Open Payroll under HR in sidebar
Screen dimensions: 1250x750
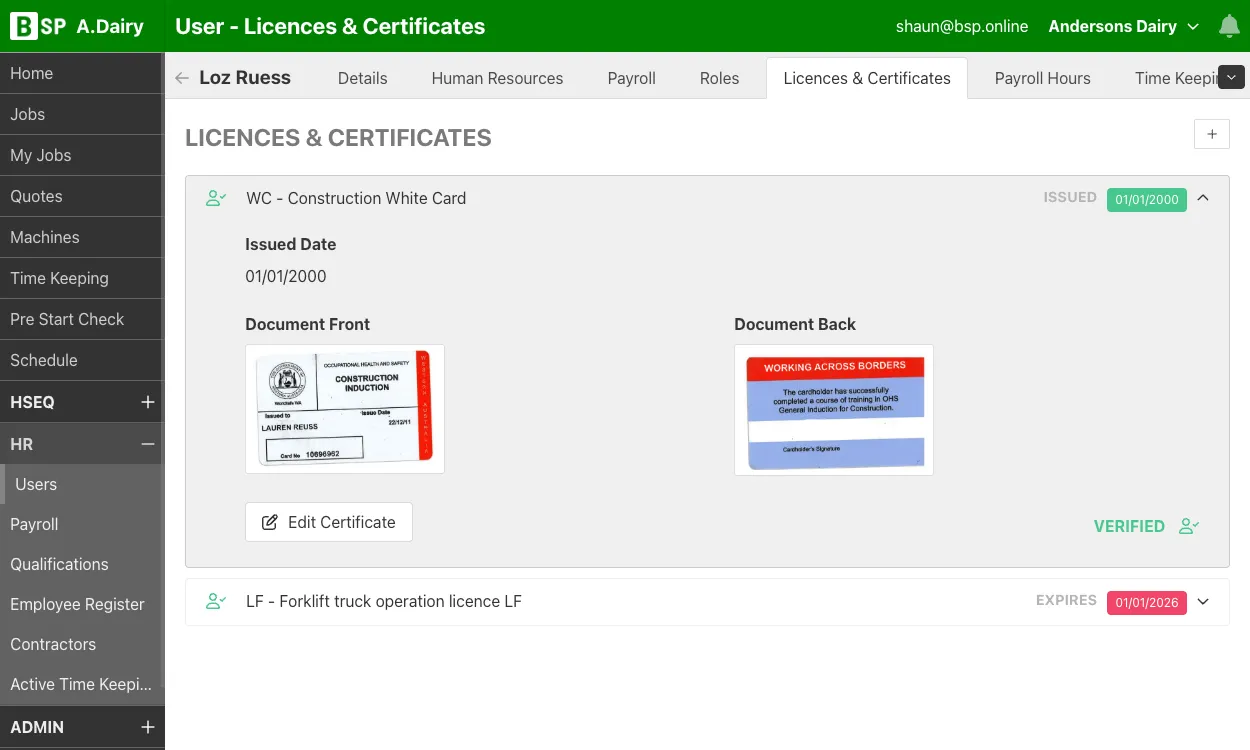point(81,524)
